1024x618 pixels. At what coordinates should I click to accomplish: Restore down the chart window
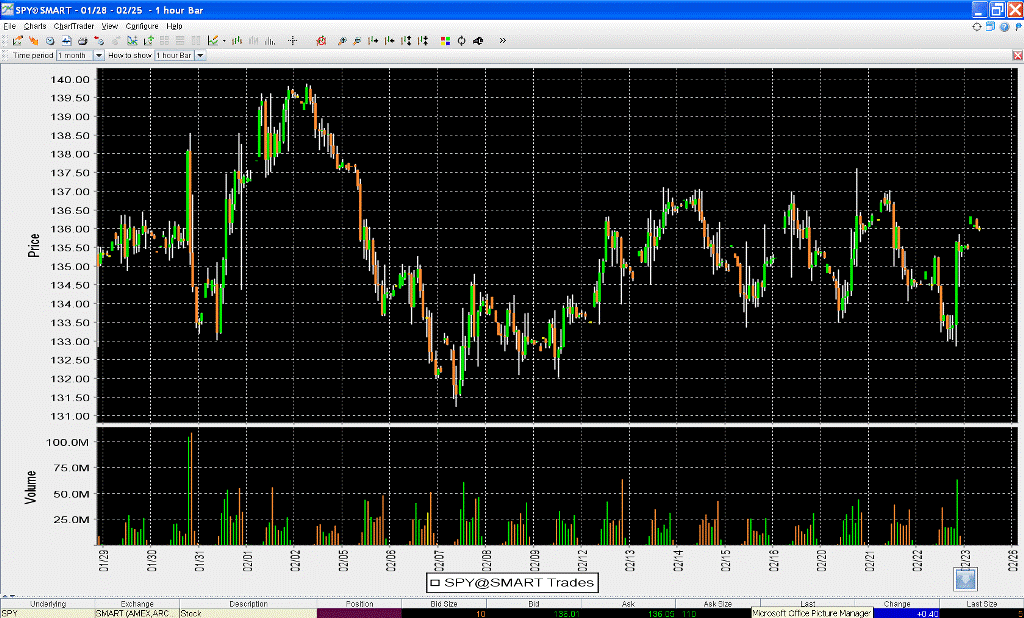click(997, 9)
